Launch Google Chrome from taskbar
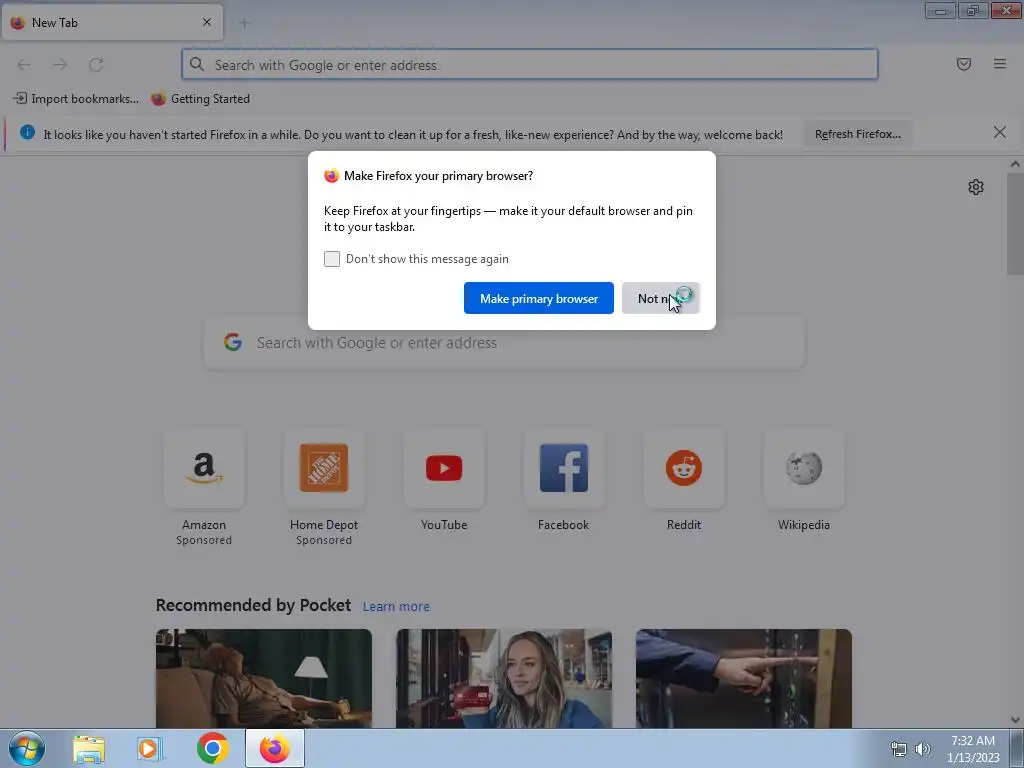The width and height of the screenshot is (1024, 768). point(212,748)
